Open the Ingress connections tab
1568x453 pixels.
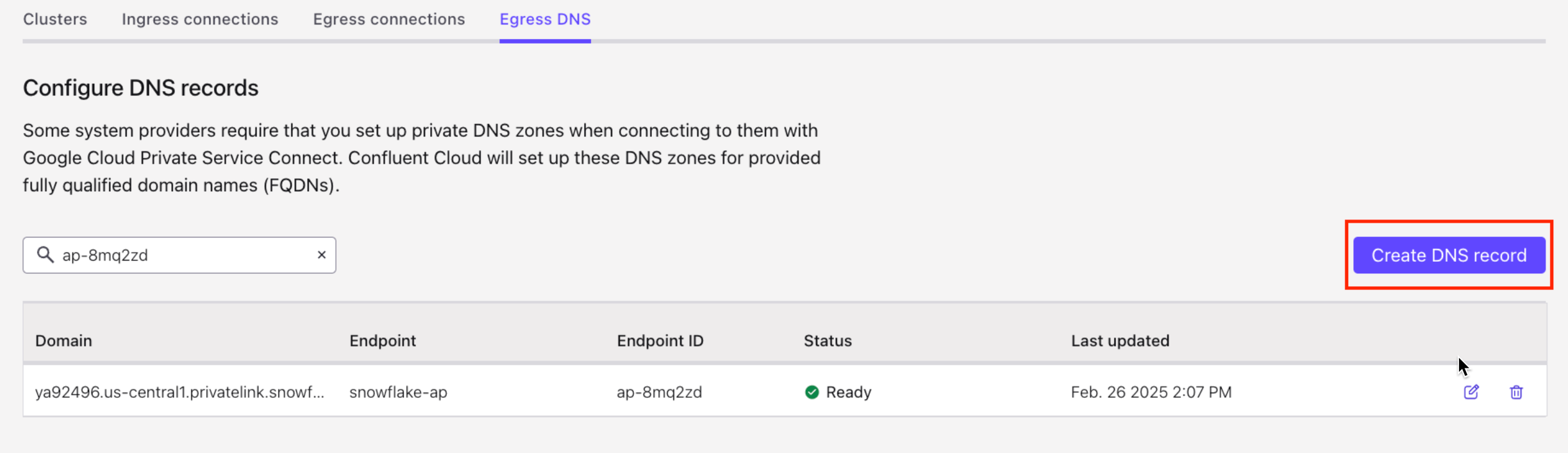[200, 19]
